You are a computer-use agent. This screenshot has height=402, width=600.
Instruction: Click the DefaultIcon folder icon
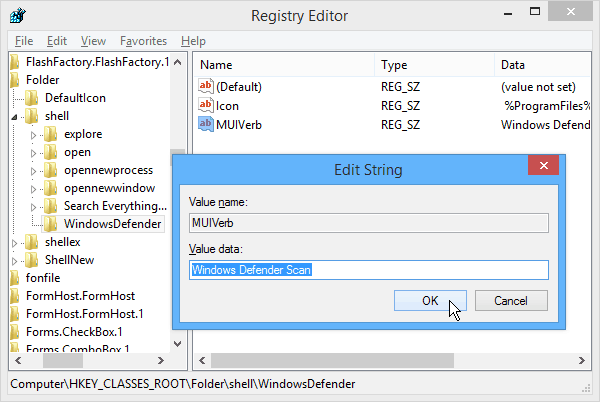coord(31,98)
